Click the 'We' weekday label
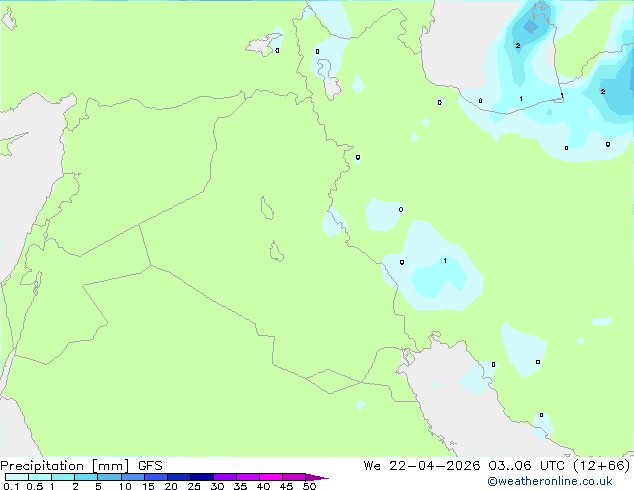The height and width of the screenshot is (490, 634). click(372, 465)
